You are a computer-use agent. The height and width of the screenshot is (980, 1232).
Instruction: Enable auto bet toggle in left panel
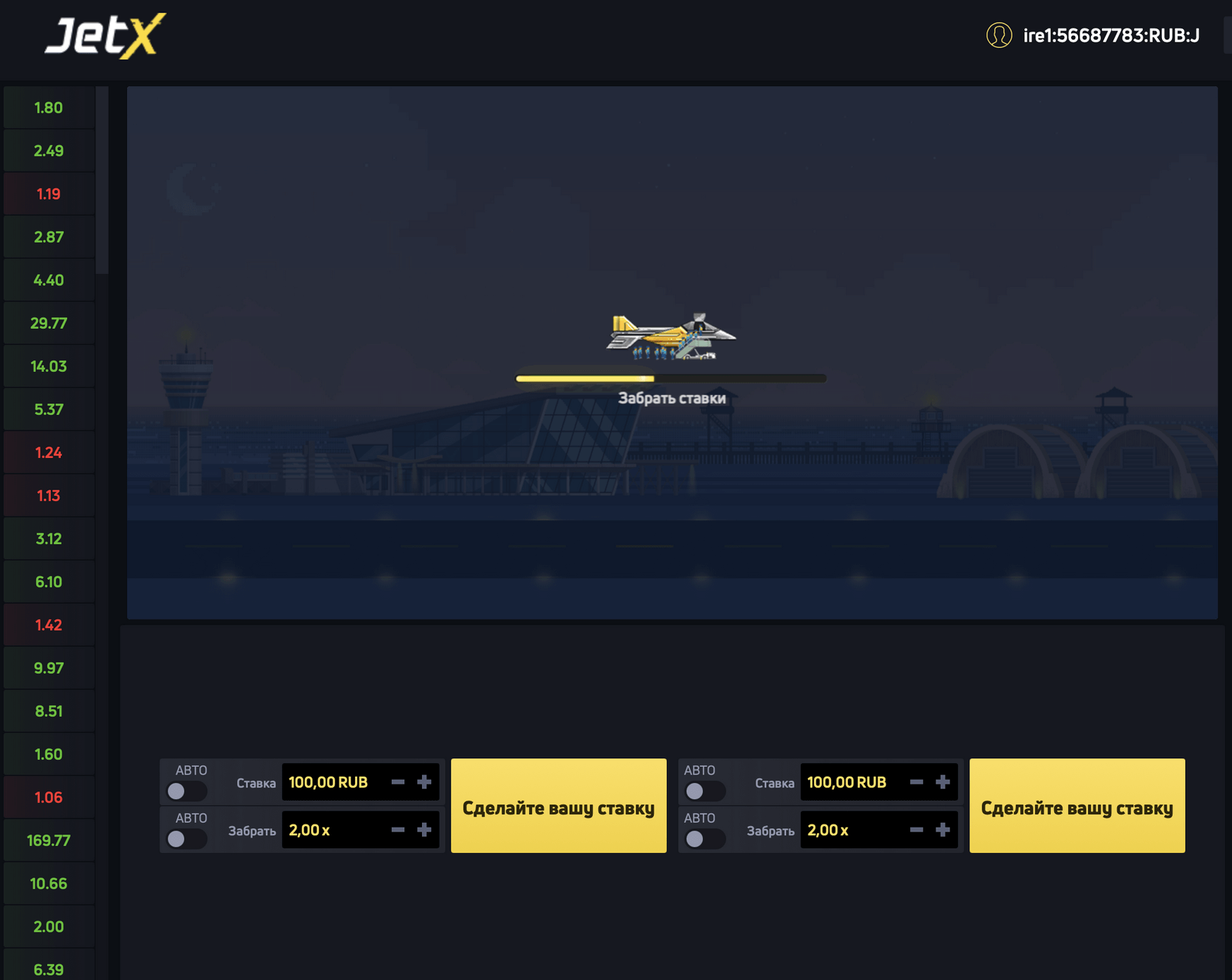click(186, 791)
